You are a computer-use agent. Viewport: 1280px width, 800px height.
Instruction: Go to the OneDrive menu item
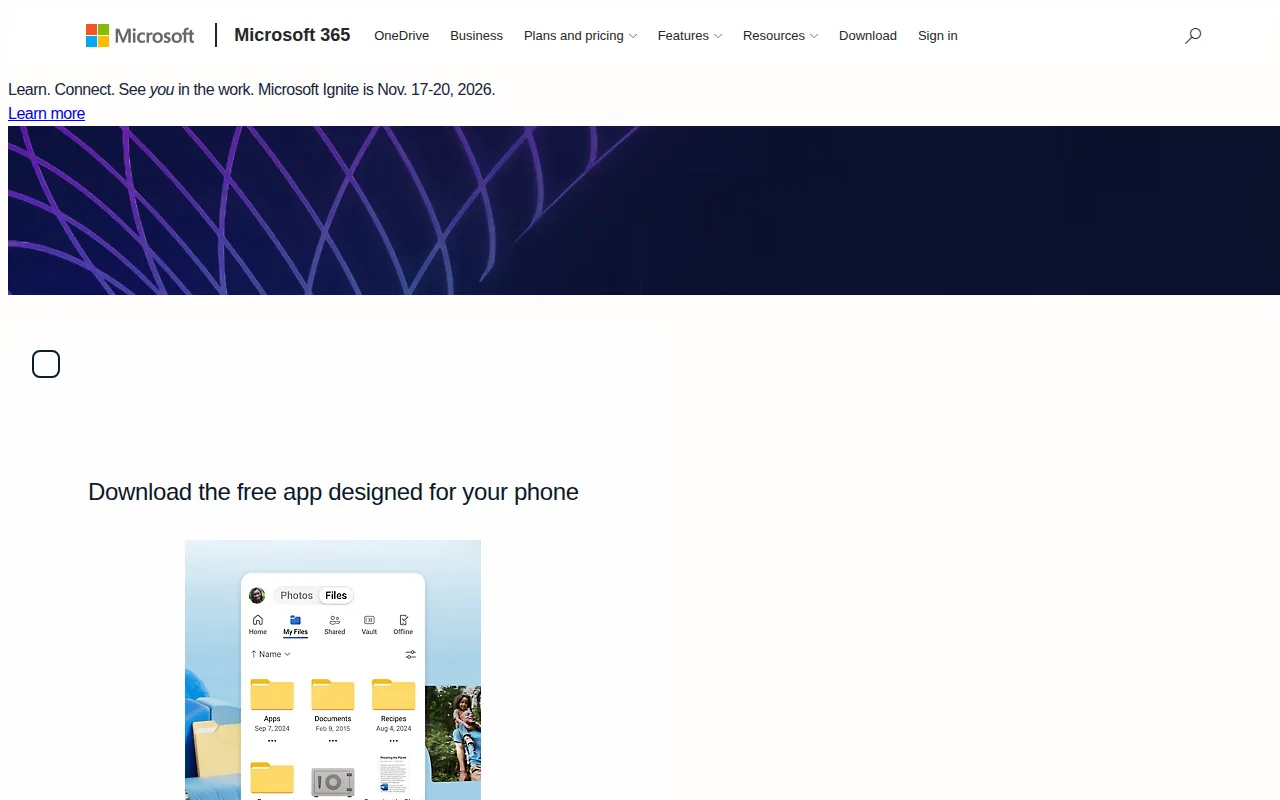[402, 36]
